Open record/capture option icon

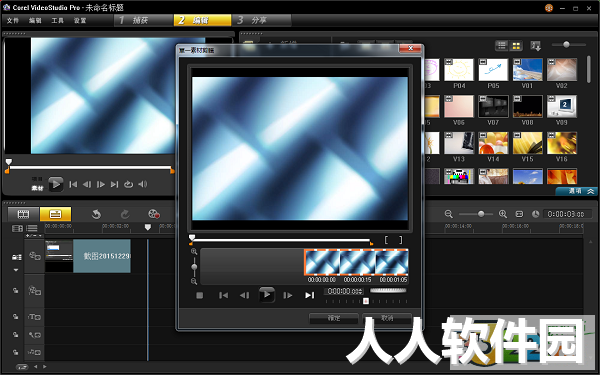(154, 214)
